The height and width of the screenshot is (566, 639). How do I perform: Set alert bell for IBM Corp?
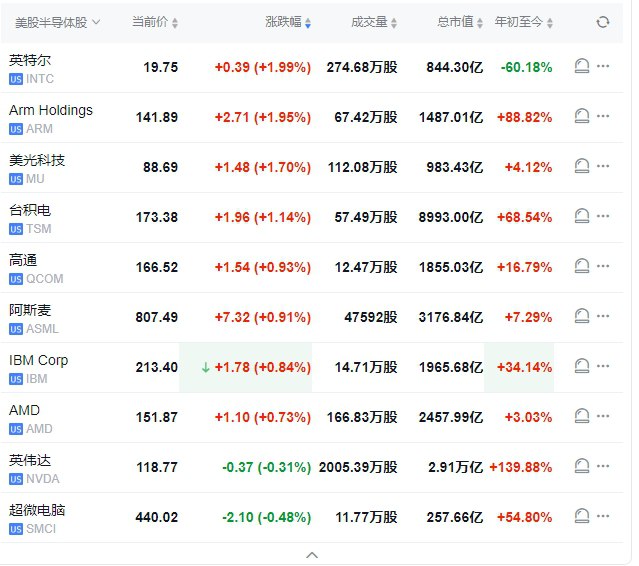[x=582, y=366]
